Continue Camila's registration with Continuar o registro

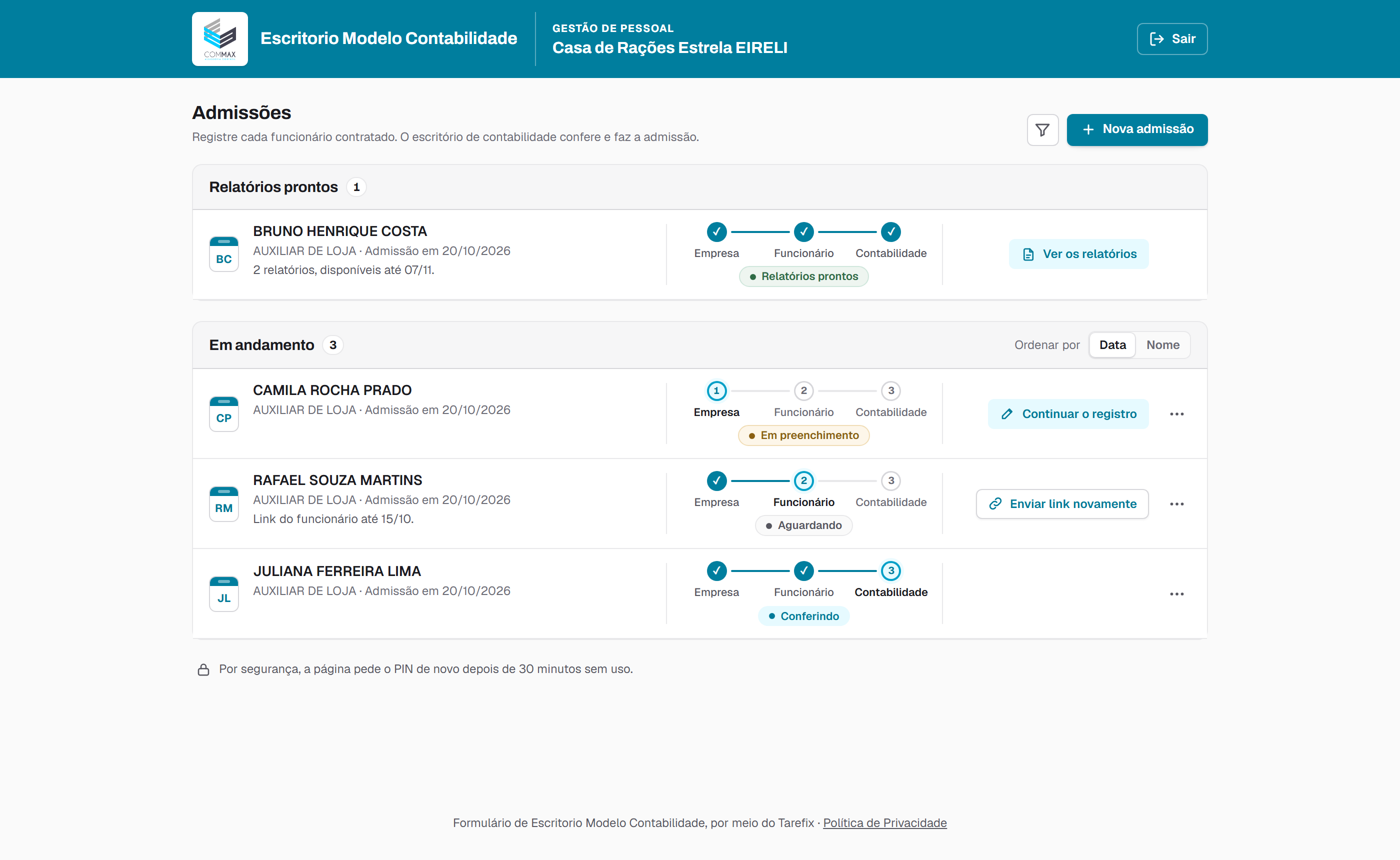[1068, 414]
